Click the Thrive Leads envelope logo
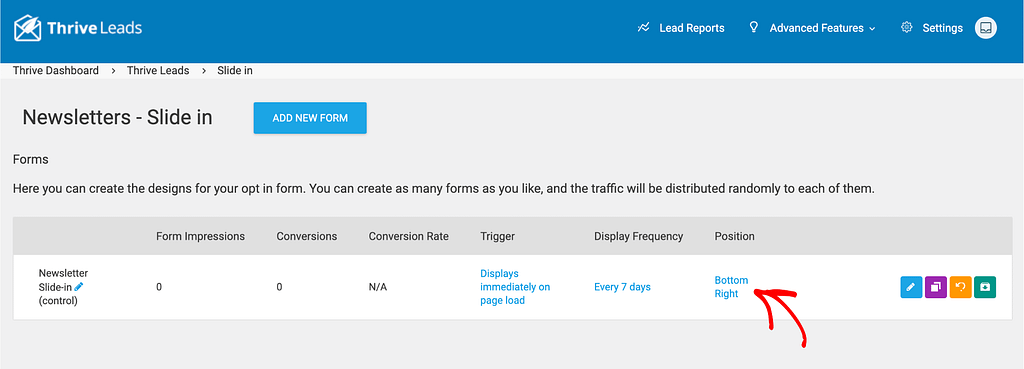This screenshot has height=369, width=1024. (28, 28)
